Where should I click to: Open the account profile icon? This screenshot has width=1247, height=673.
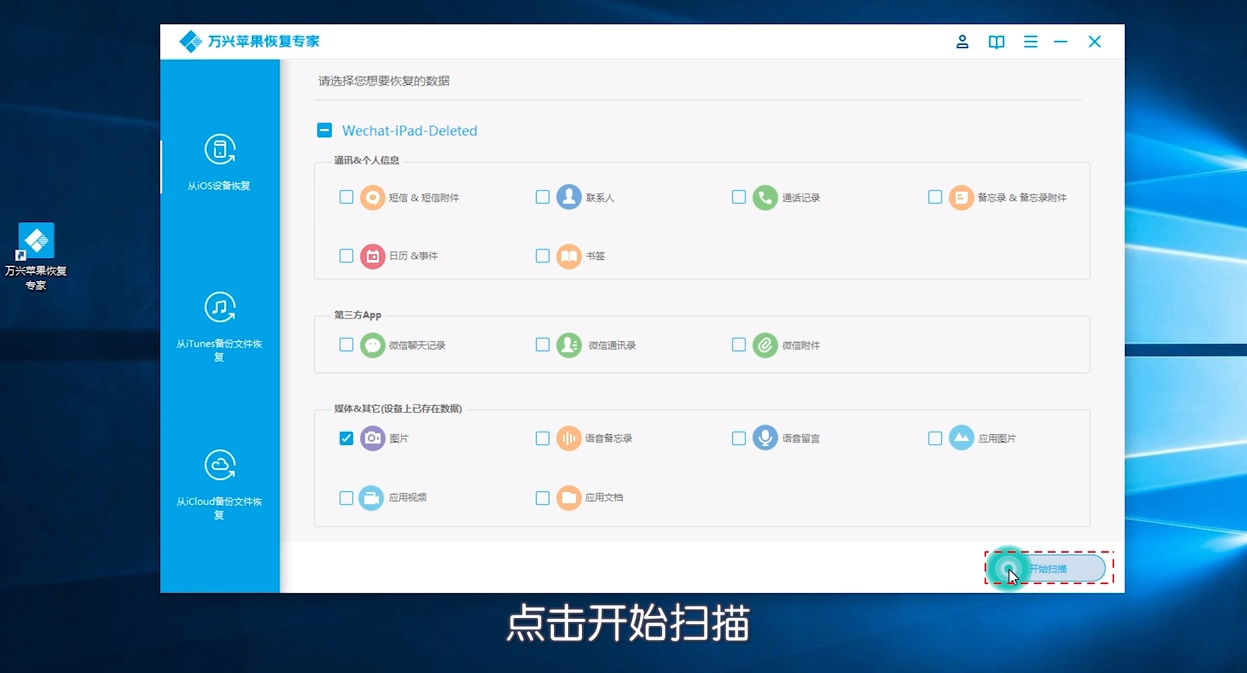coord(962,42)
